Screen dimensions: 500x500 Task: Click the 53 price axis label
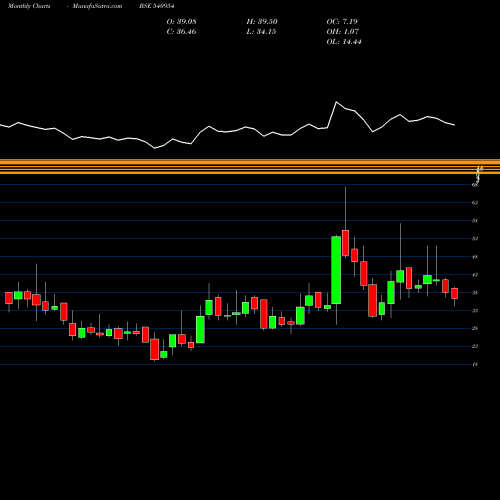475,239
